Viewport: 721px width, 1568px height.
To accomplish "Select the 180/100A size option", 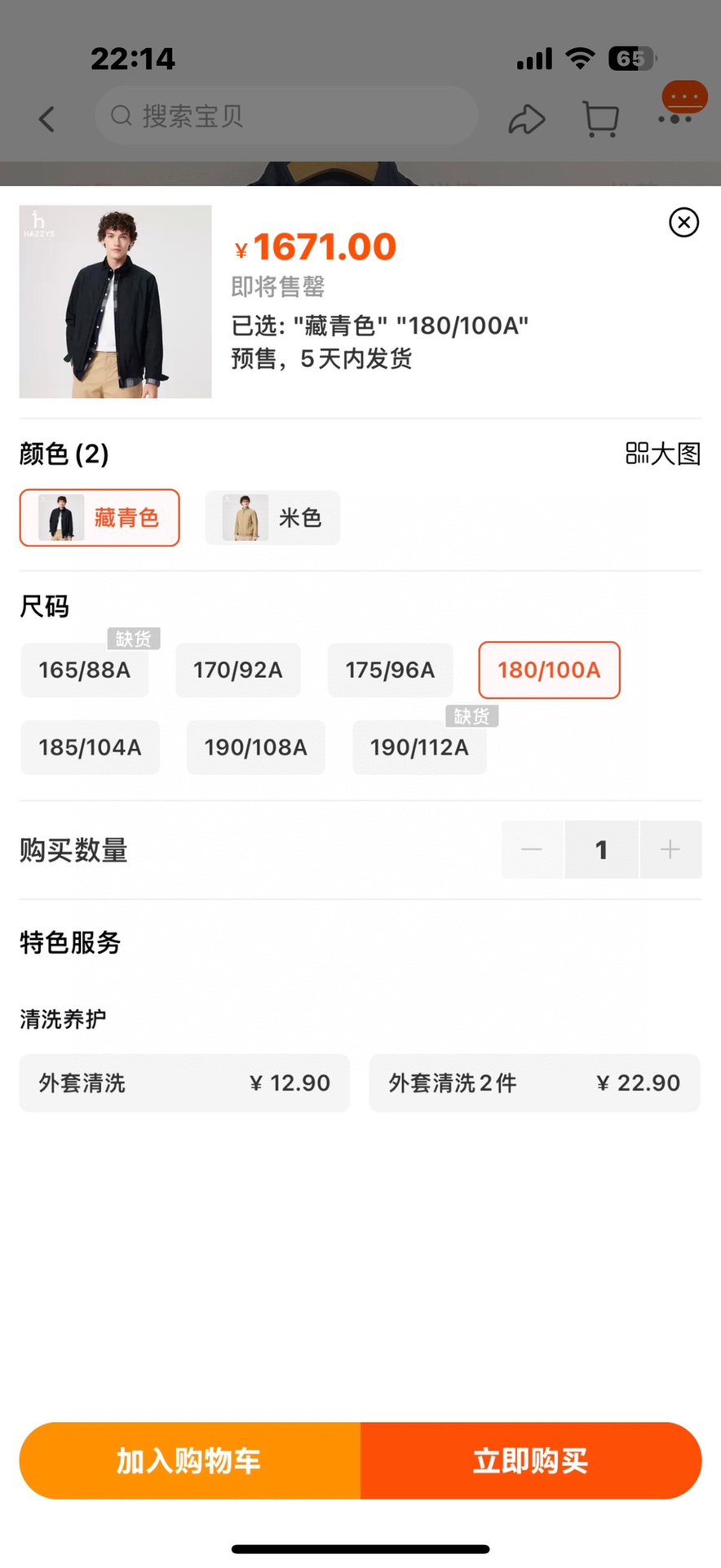I will point(549,671).
